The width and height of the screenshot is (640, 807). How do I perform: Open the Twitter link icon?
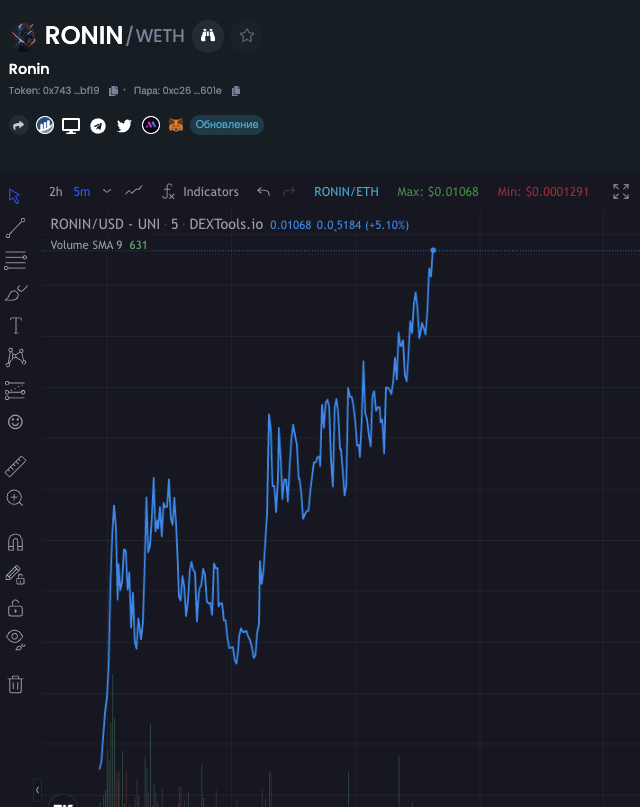tap(124, 126)
